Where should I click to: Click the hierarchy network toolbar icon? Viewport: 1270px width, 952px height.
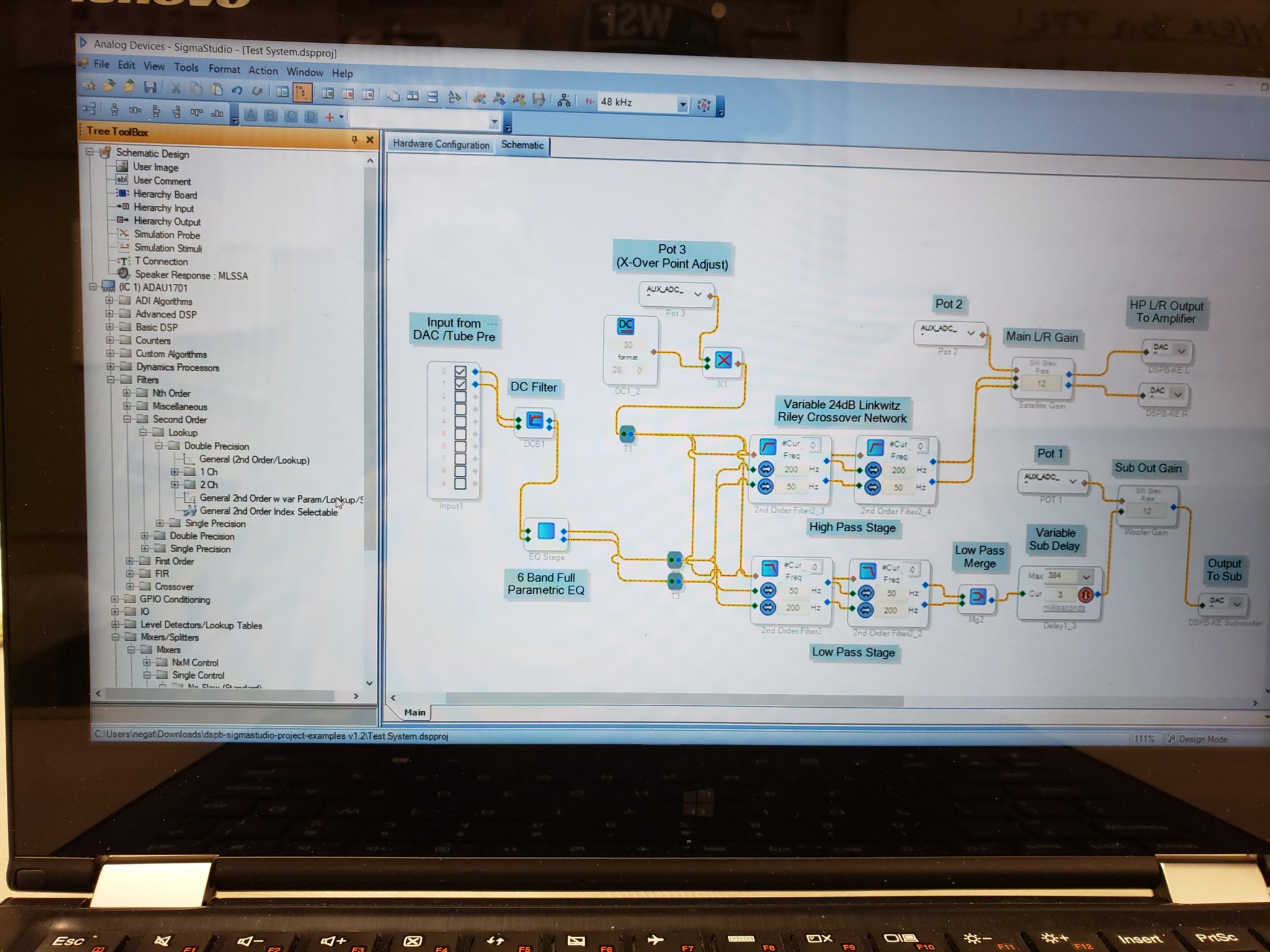[564, 100]
